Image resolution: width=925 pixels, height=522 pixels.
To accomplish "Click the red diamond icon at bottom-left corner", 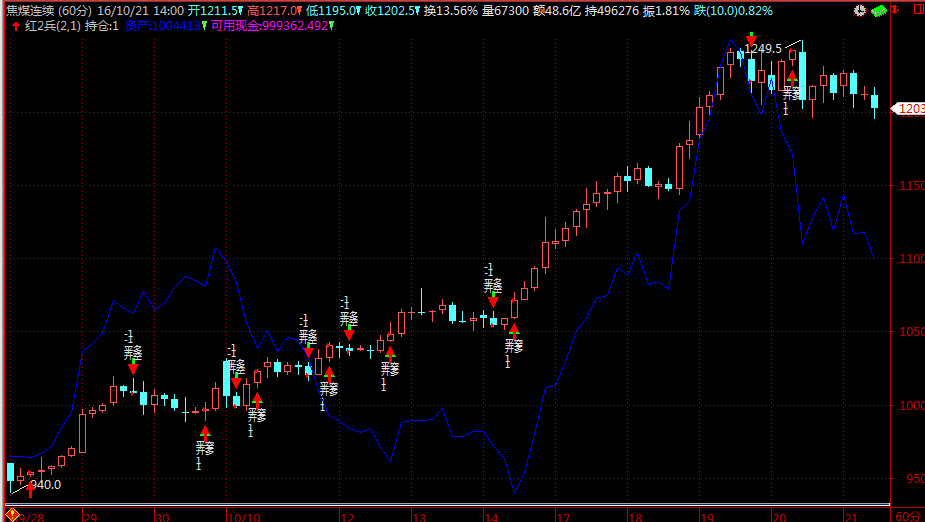I will click(12, 515).
